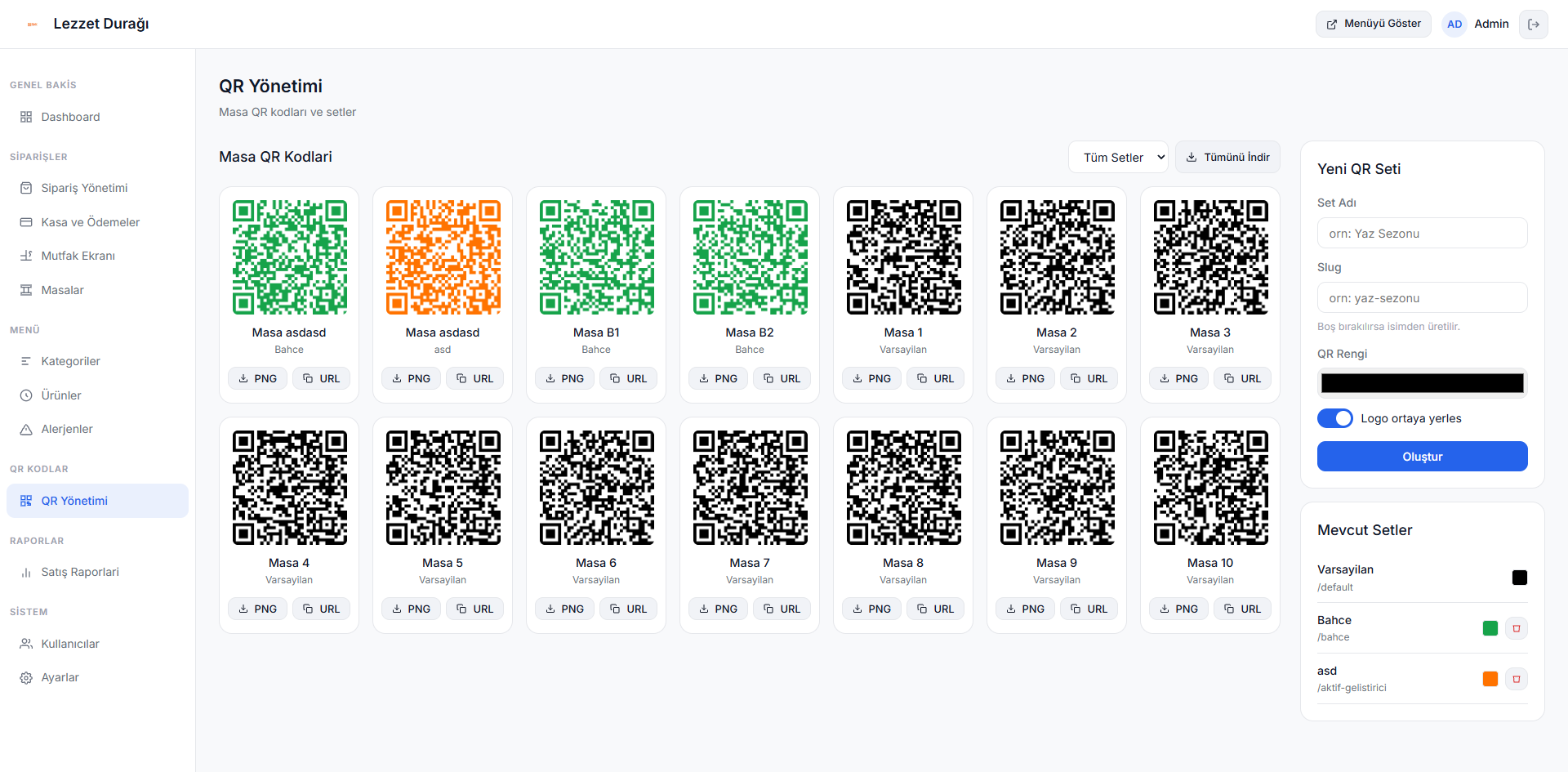Click the green Bahce set color swatch
This screenshot has height=772, width=1568.
pyautogui.click(x=1490, y=628)
